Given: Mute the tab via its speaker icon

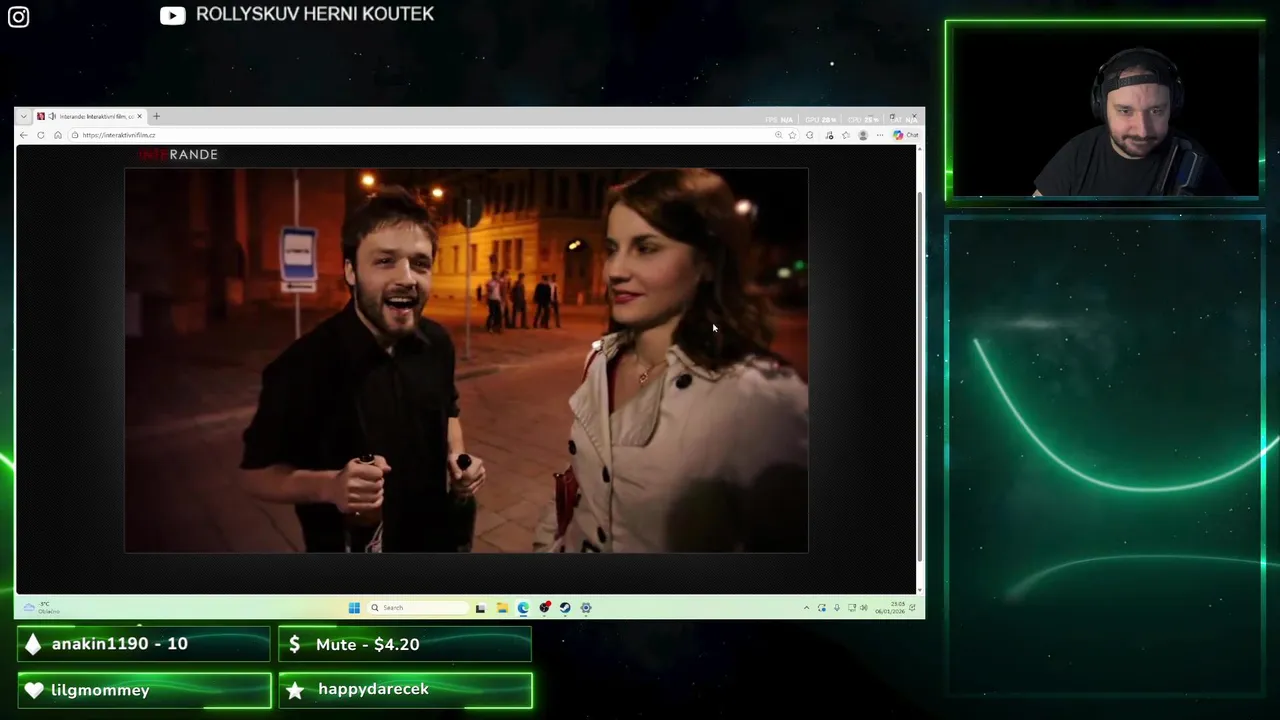Looking at the screenshot, I should pyautogui.click(x=52, y=117).
